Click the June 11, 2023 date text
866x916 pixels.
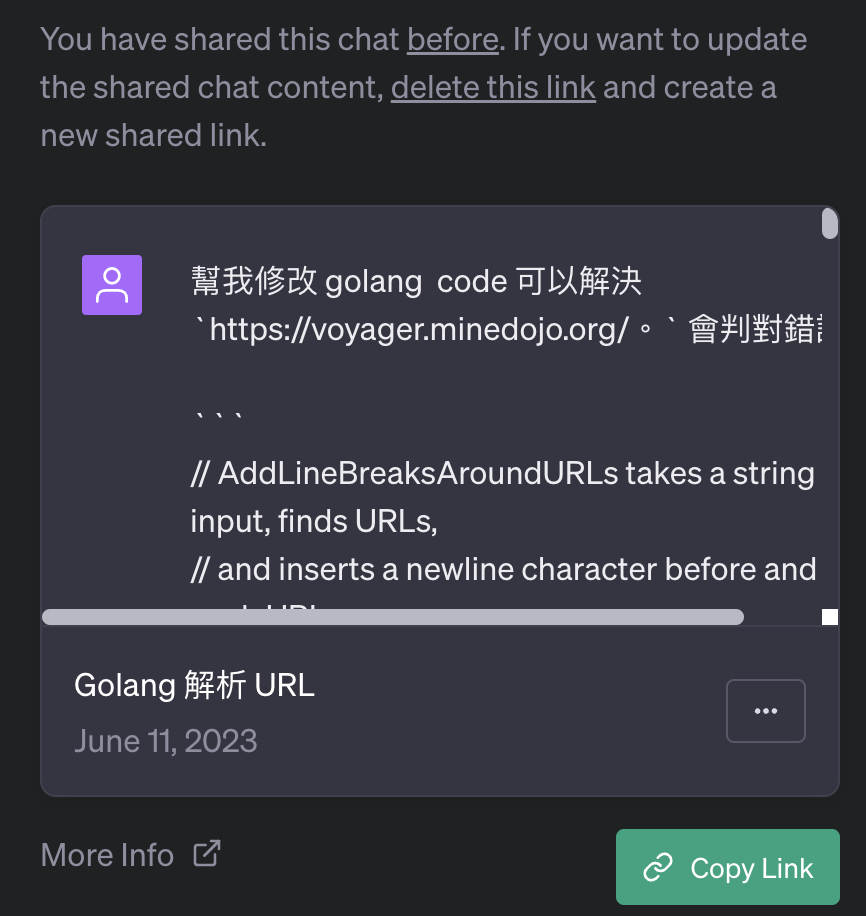165,741
